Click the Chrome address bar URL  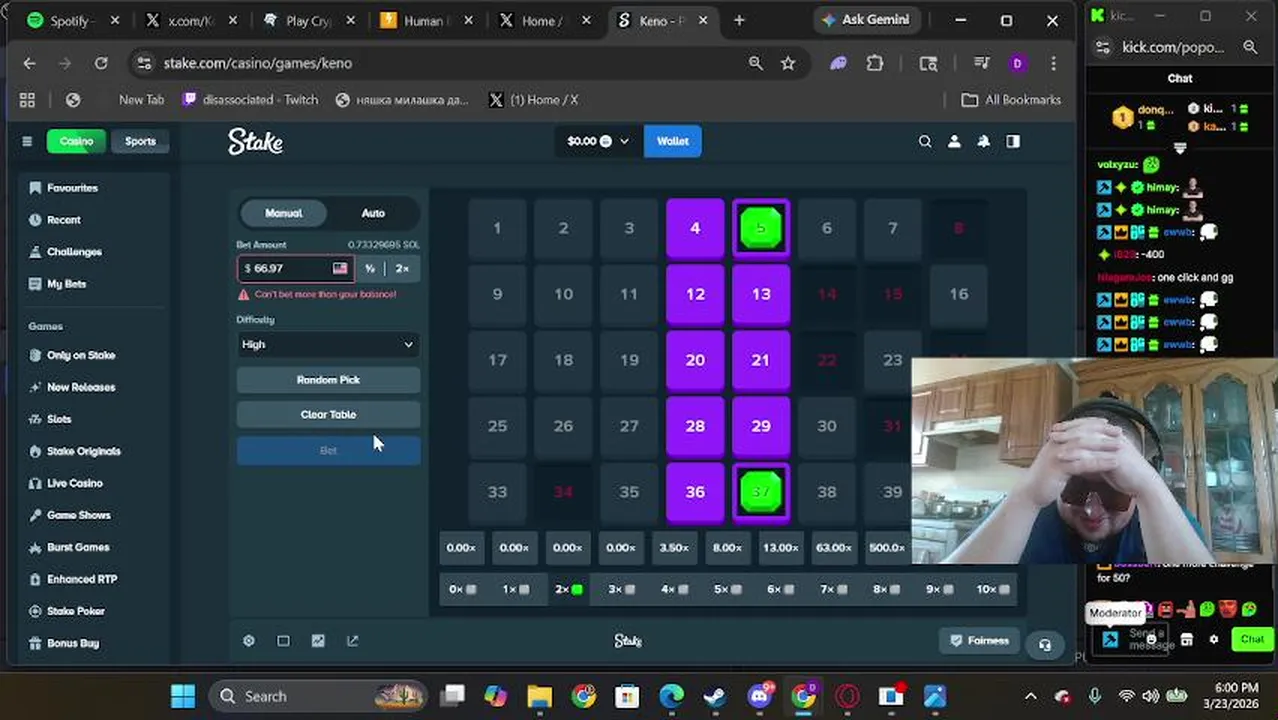258,63
